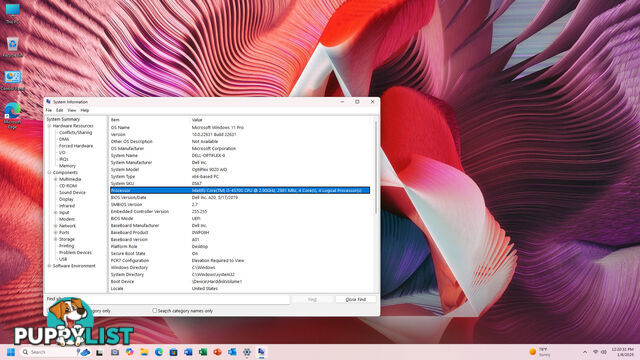The width and height of the screenshot is (640, 360).
Task: Open Microsoft Store from the taskbar
Action: (x=173, y=352)
